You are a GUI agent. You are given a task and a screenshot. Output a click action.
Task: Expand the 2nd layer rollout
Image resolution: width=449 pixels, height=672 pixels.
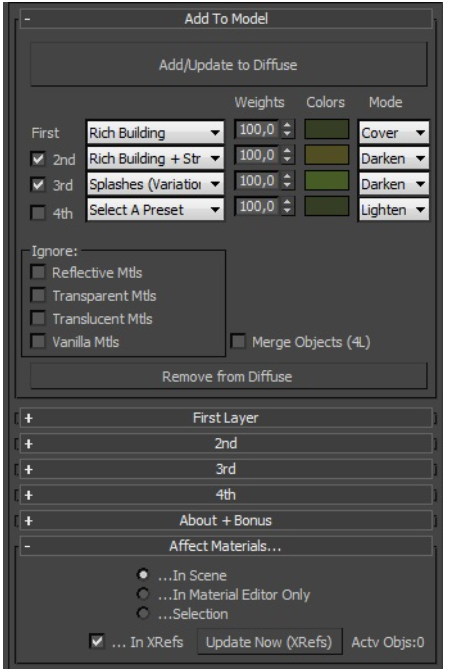[226, 444]
